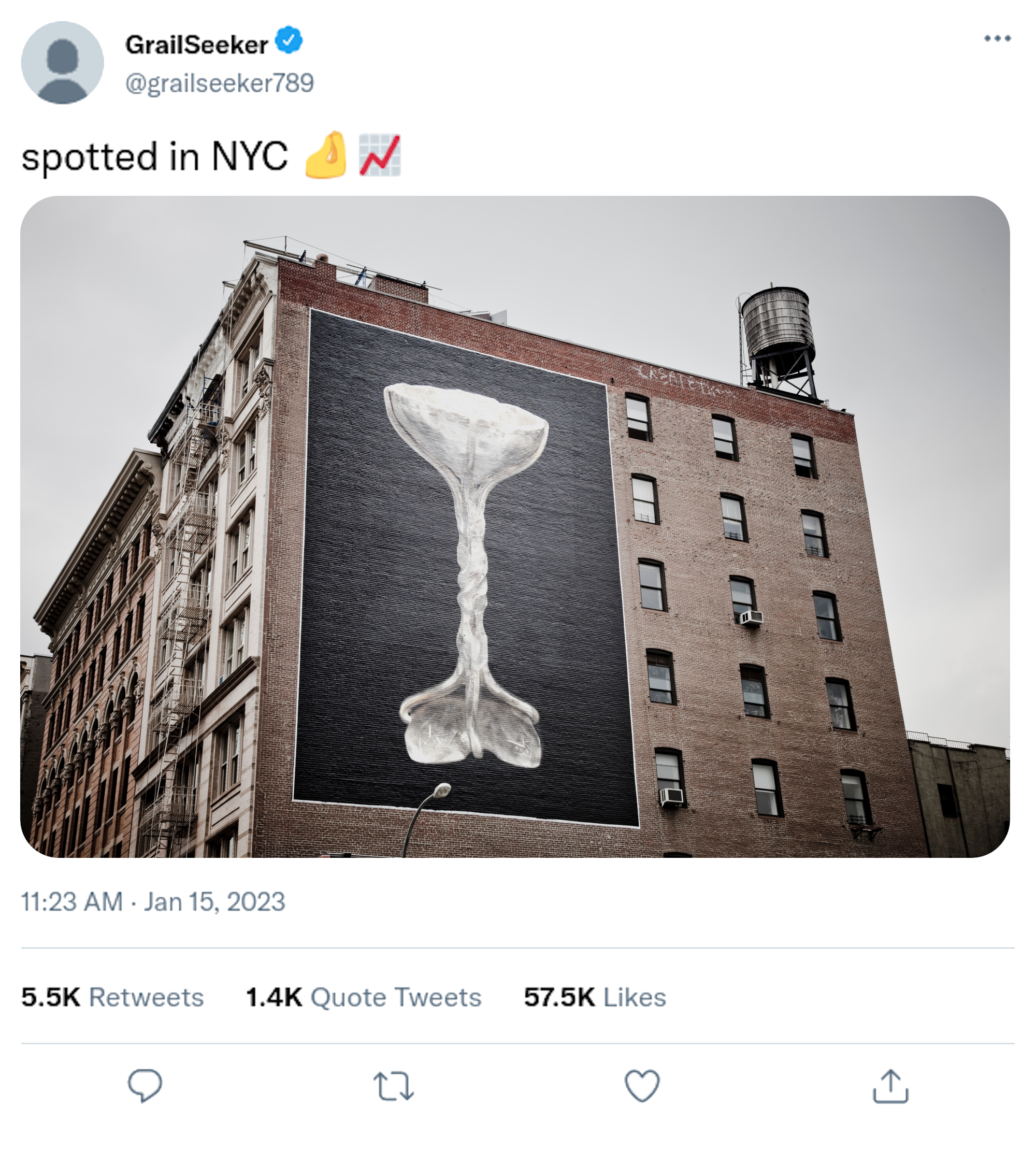Like the tweet with heart icon

(642, 1085)
